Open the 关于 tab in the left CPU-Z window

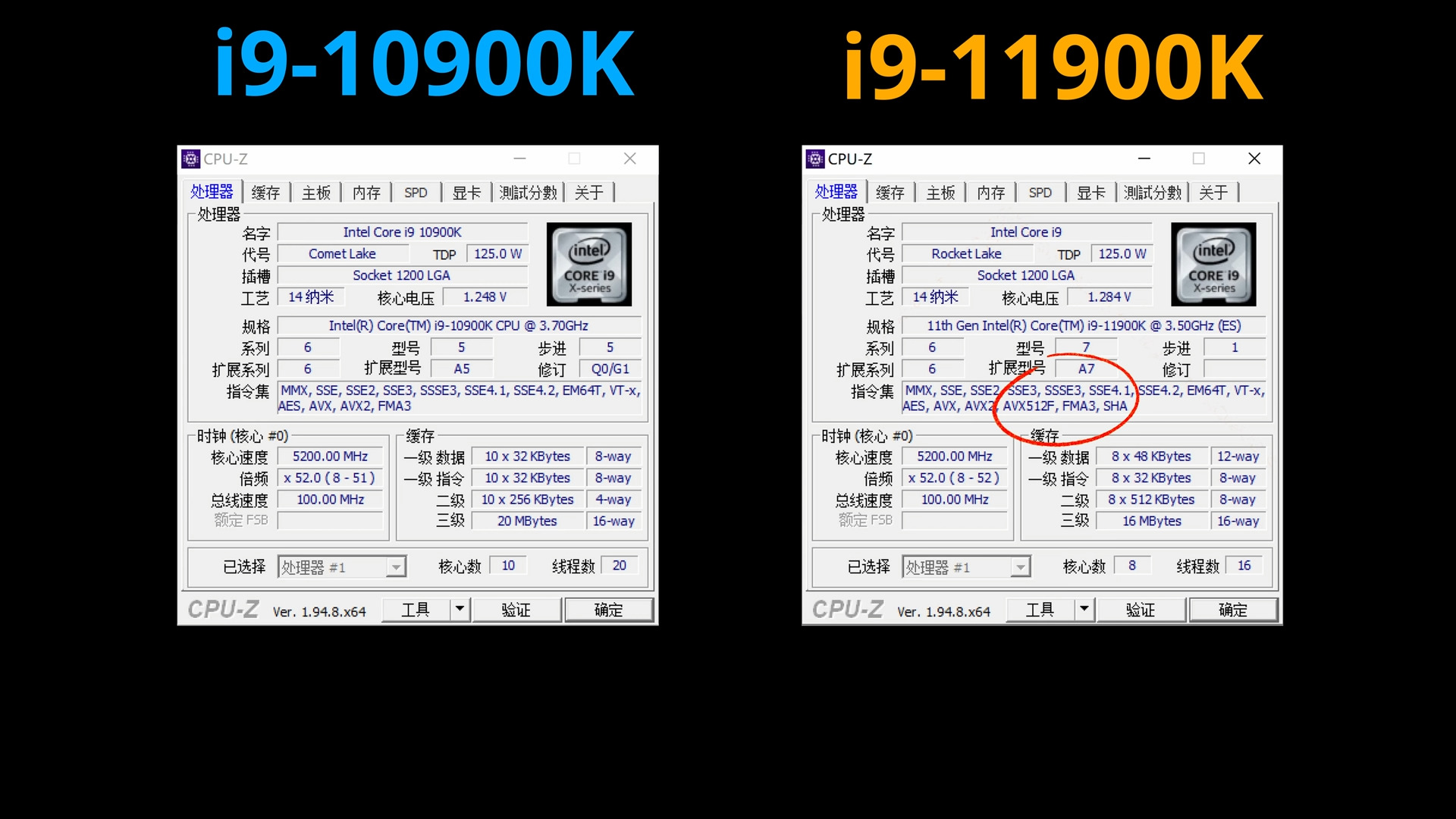[x=589, y=193]
